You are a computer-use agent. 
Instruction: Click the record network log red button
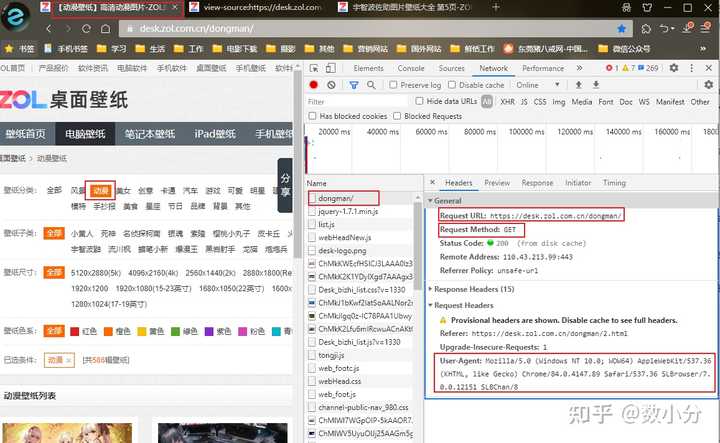314,85
